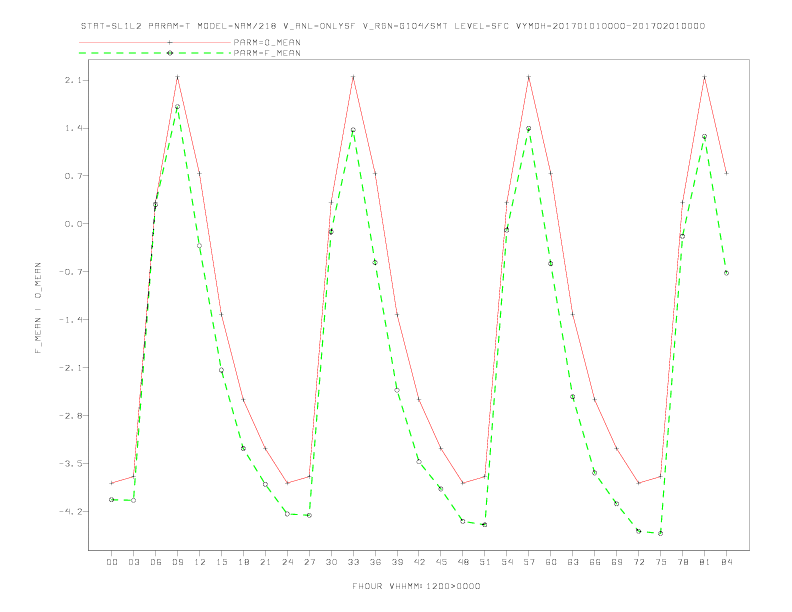Select the green dashed legend line sample

point(155,53)
